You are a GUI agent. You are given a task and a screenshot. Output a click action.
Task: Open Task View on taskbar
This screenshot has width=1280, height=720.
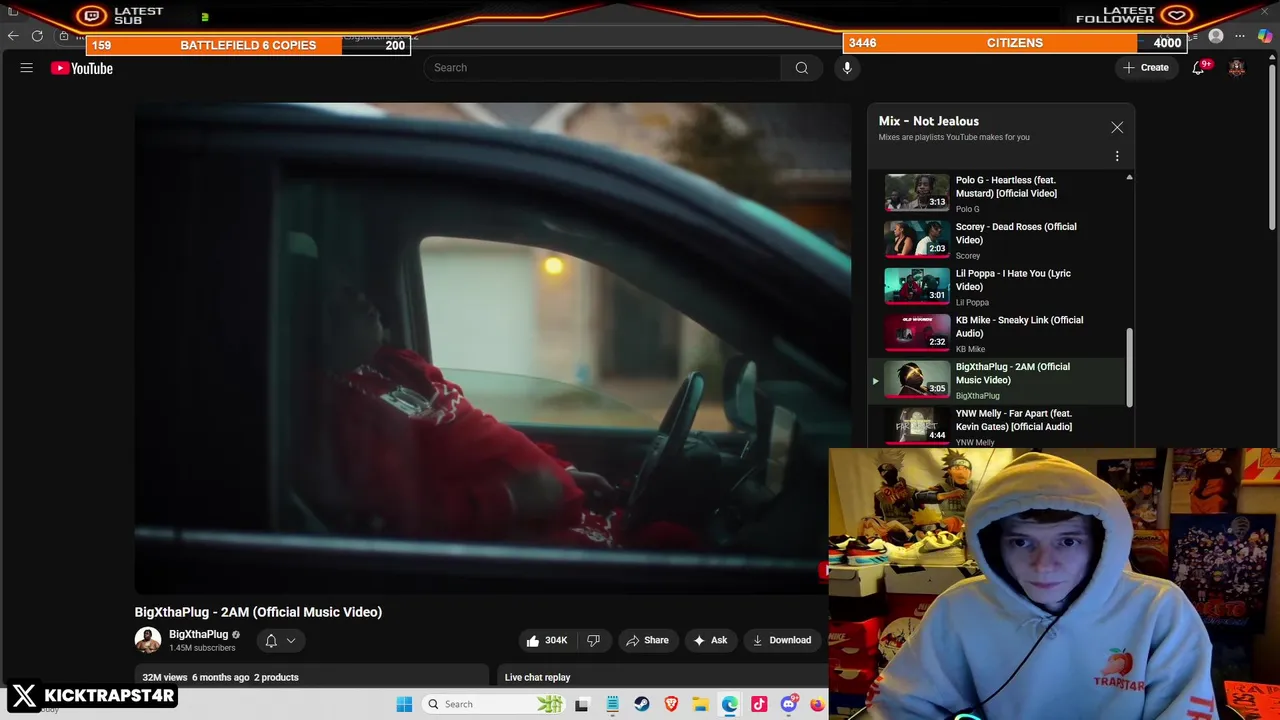click(582, 704)
